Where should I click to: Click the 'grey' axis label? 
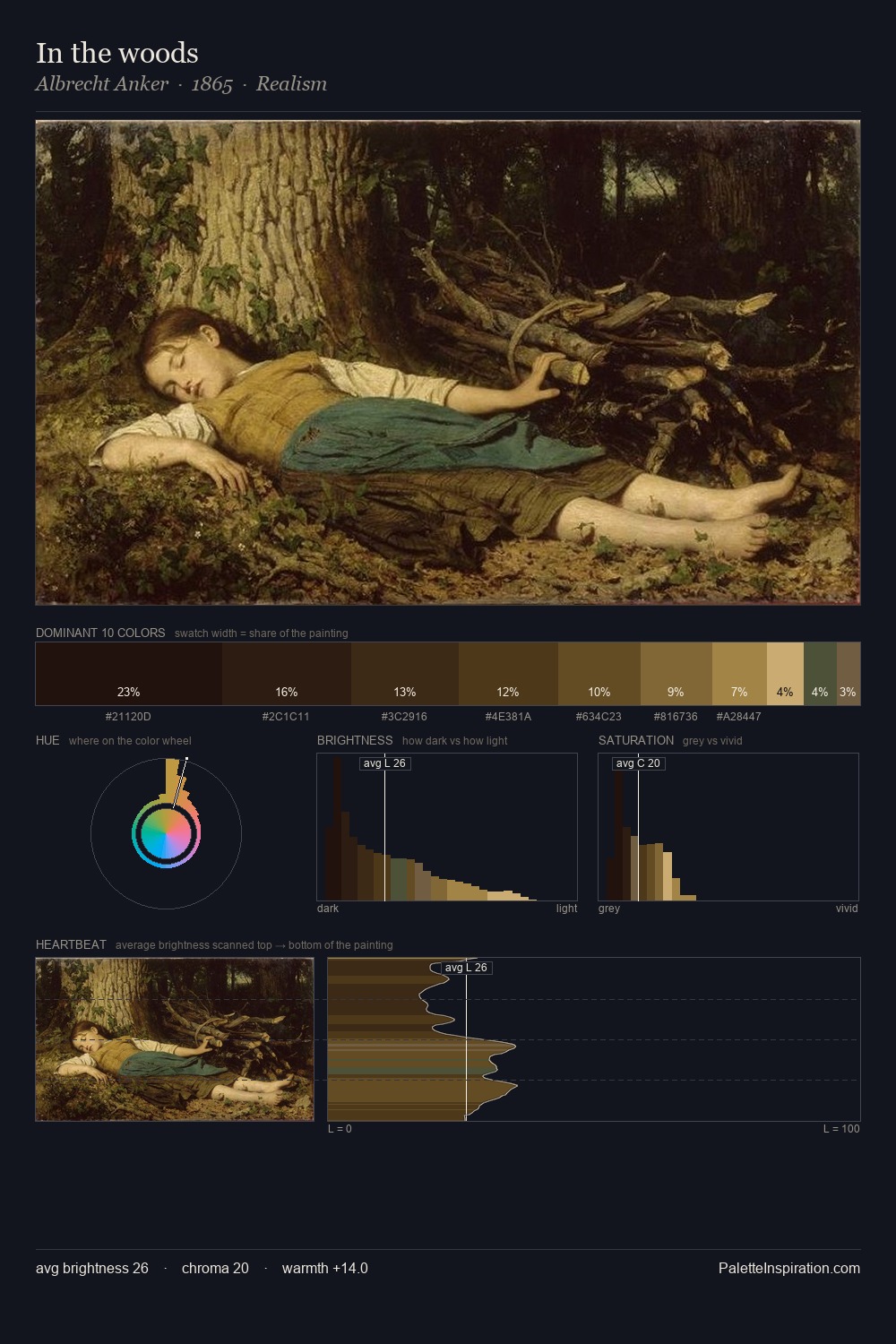pos(609,909)
